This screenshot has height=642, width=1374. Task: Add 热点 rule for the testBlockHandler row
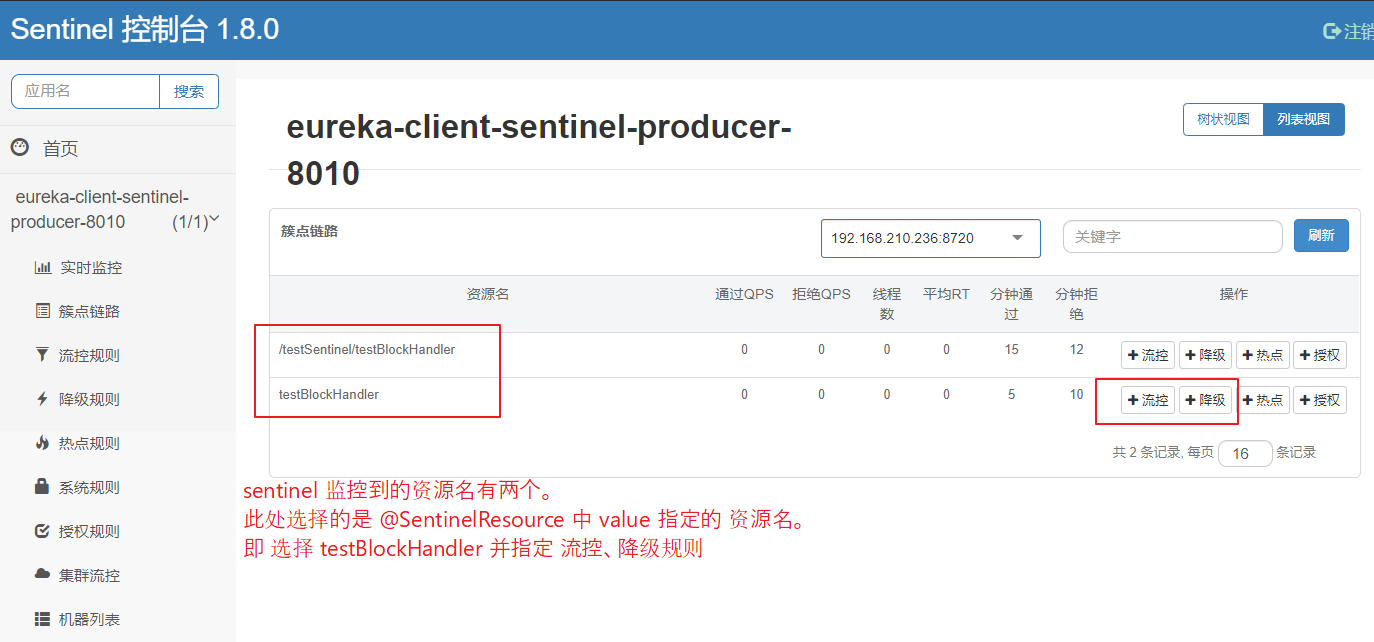pos(1263,400)
